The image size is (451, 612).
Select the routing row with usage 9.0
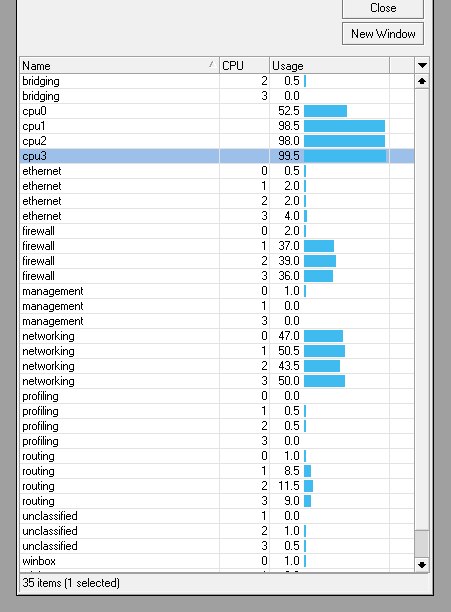[x=217, y=501]
